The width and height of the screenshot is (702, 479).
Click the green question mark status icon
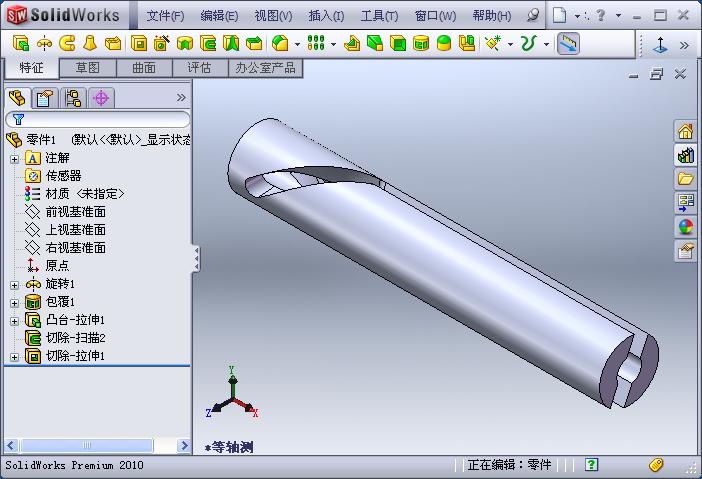[591, 465]
